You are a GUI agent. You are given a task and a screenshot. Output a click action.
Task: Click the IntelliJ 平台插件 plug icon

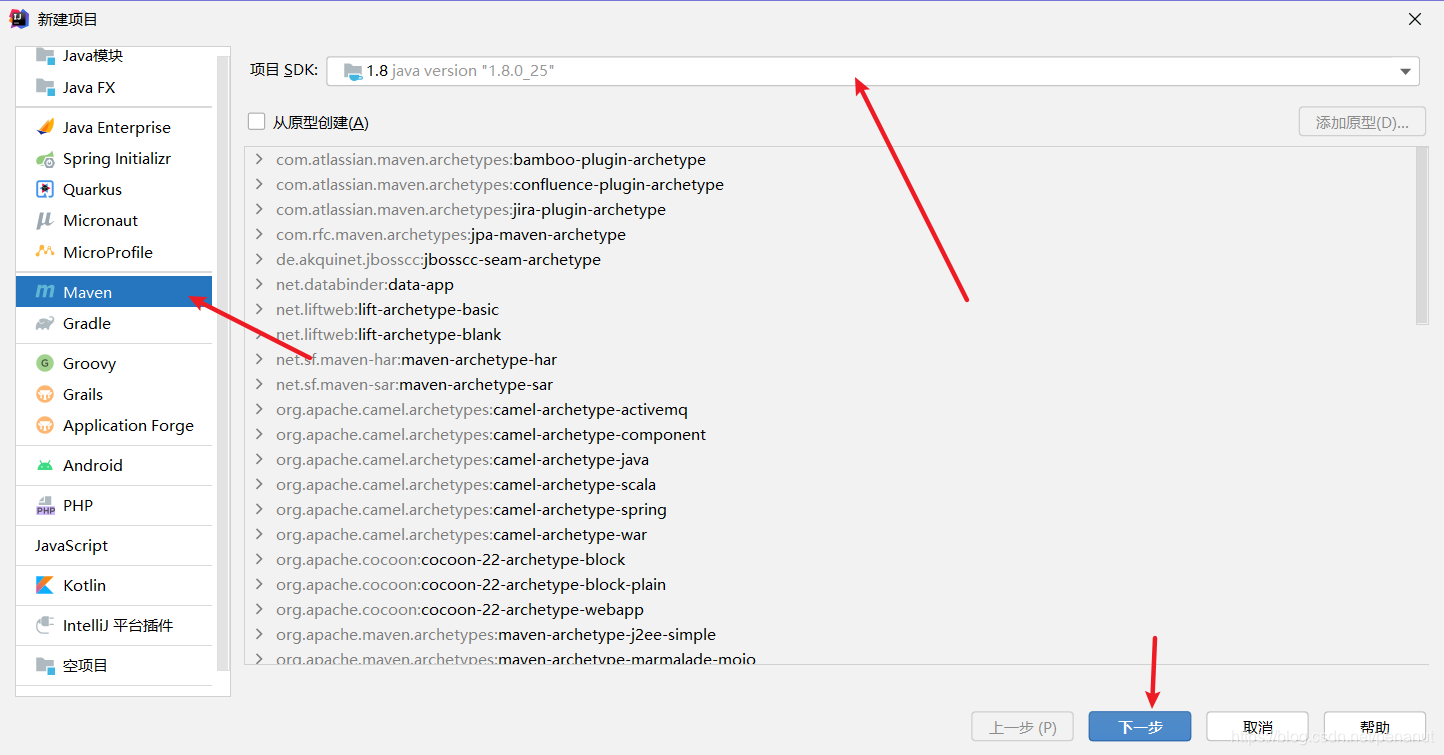tap(45, 625)
